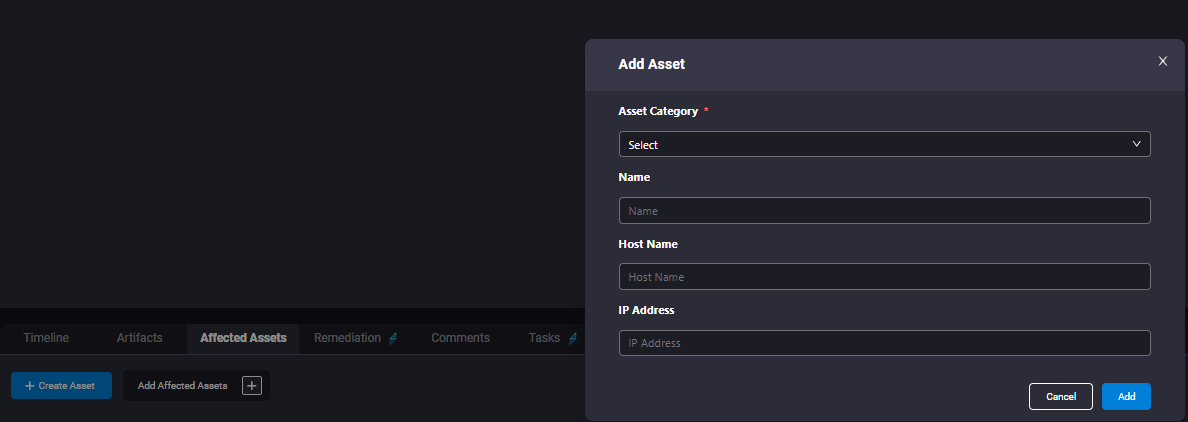Close the Add Asset dialog with X

(x=1162, y=61)
